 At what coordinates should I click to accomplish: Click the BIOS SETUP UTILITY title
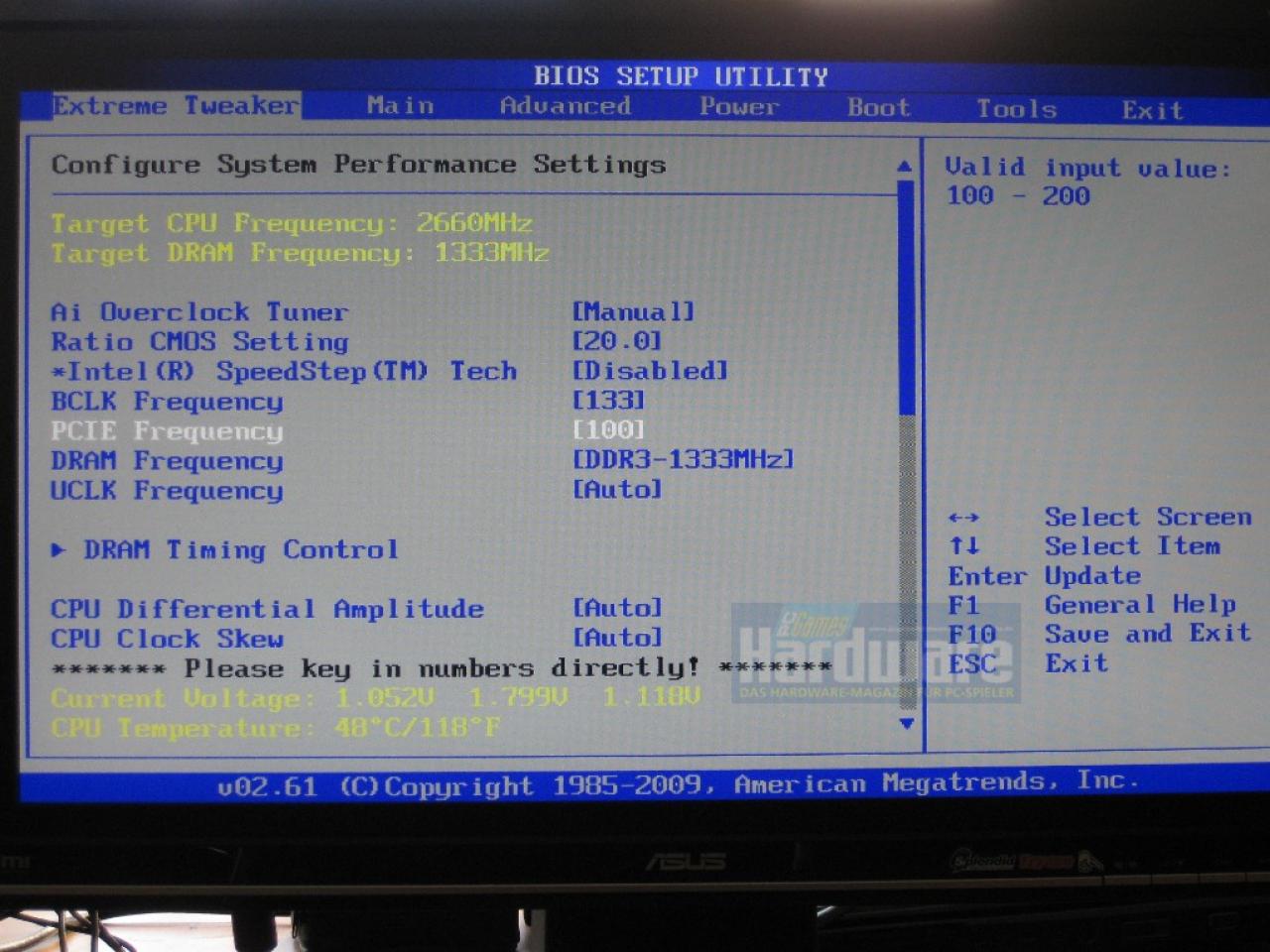coord(681,76)
